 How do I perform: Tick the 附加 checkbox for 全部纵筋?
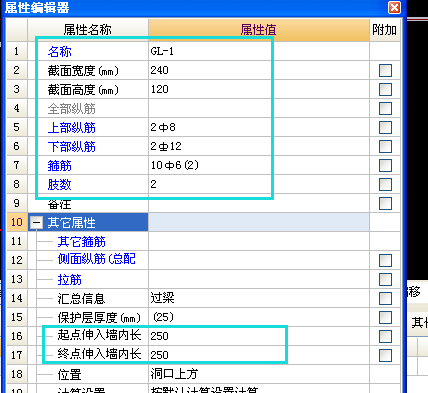point(385,108)
